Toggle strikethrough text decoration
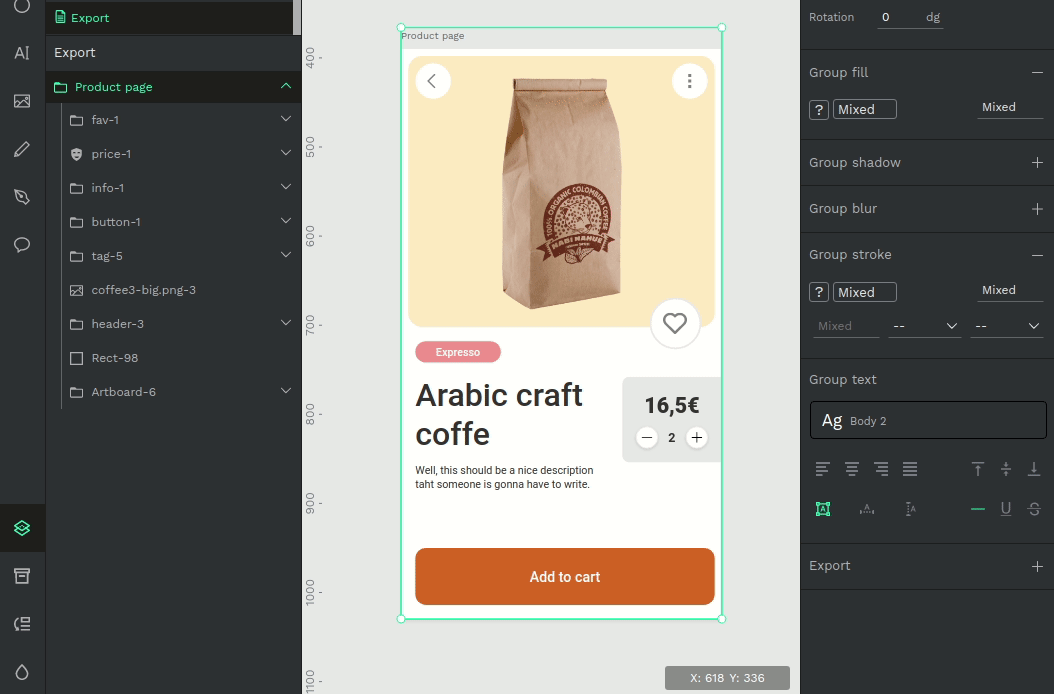This screenshot has width=1054, height=694. point(1034,509)
